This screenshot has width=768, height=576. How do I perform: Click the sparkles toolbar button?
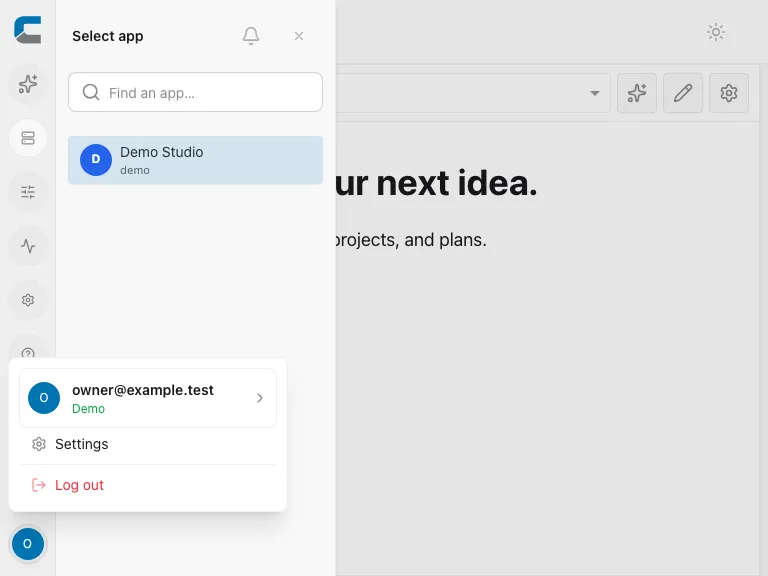point(637,93)
